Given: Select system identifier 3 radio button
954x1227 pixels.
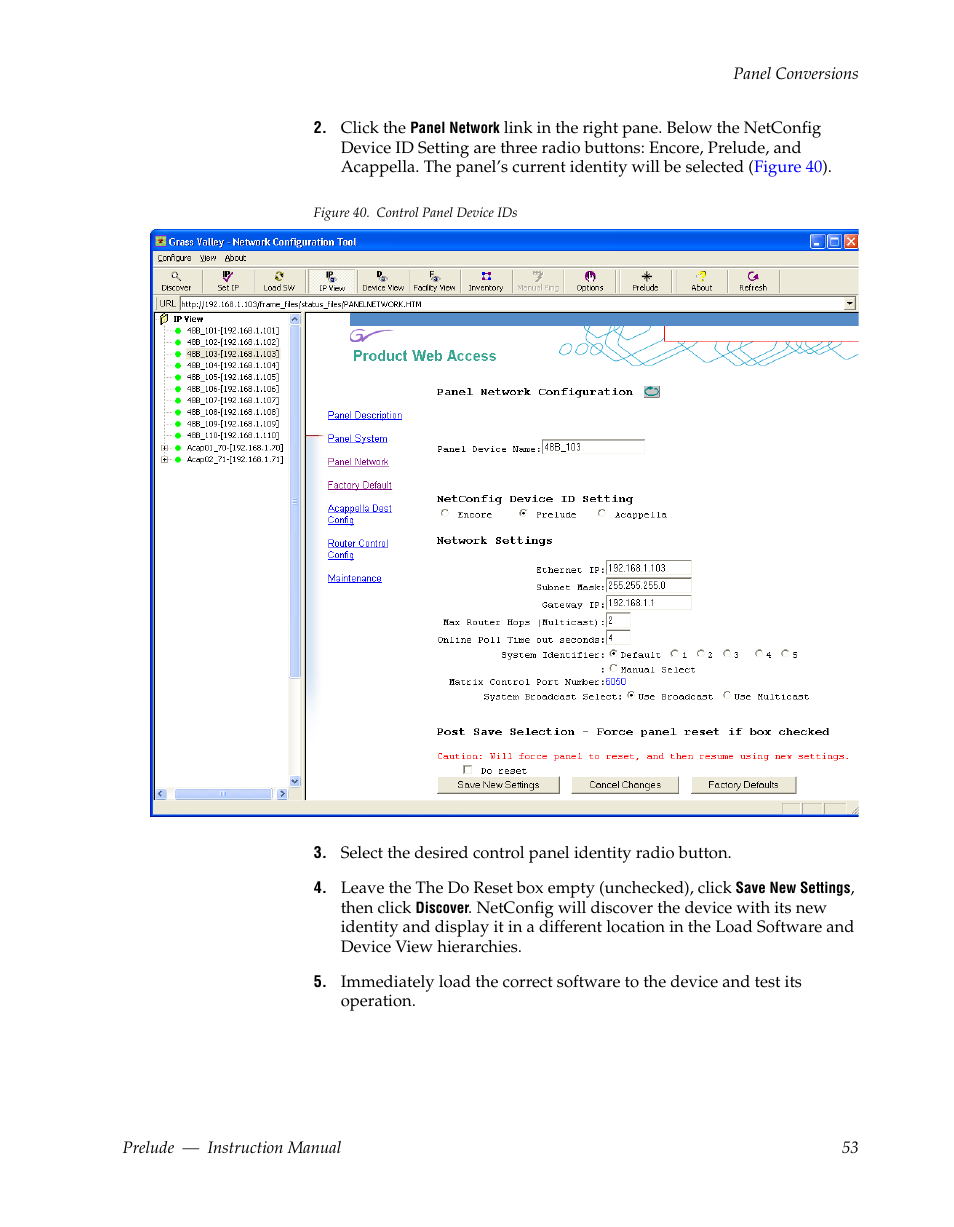Looking at the screenshot, I should coord(727,654).
